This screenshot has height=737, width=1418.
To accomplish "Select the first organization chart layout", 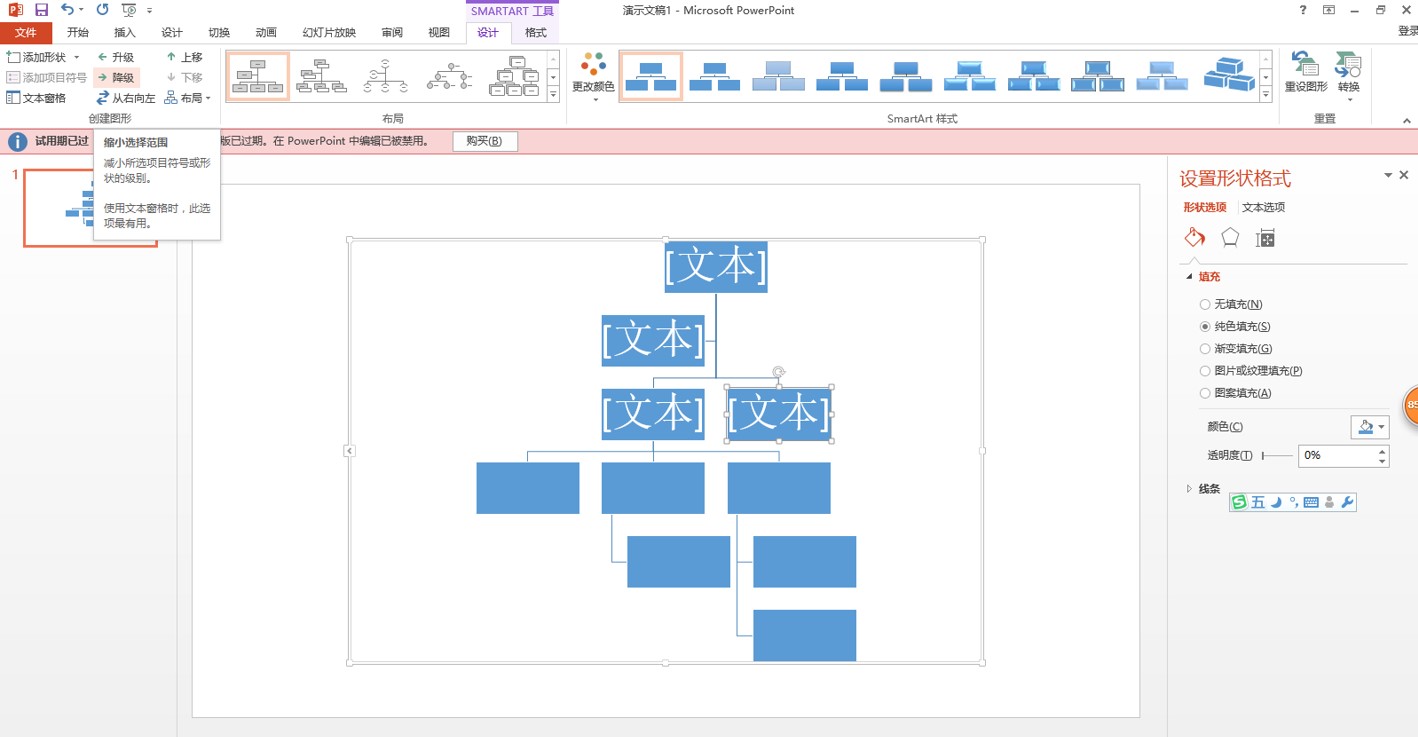I will pyautogui.click(x=258, y=77).
